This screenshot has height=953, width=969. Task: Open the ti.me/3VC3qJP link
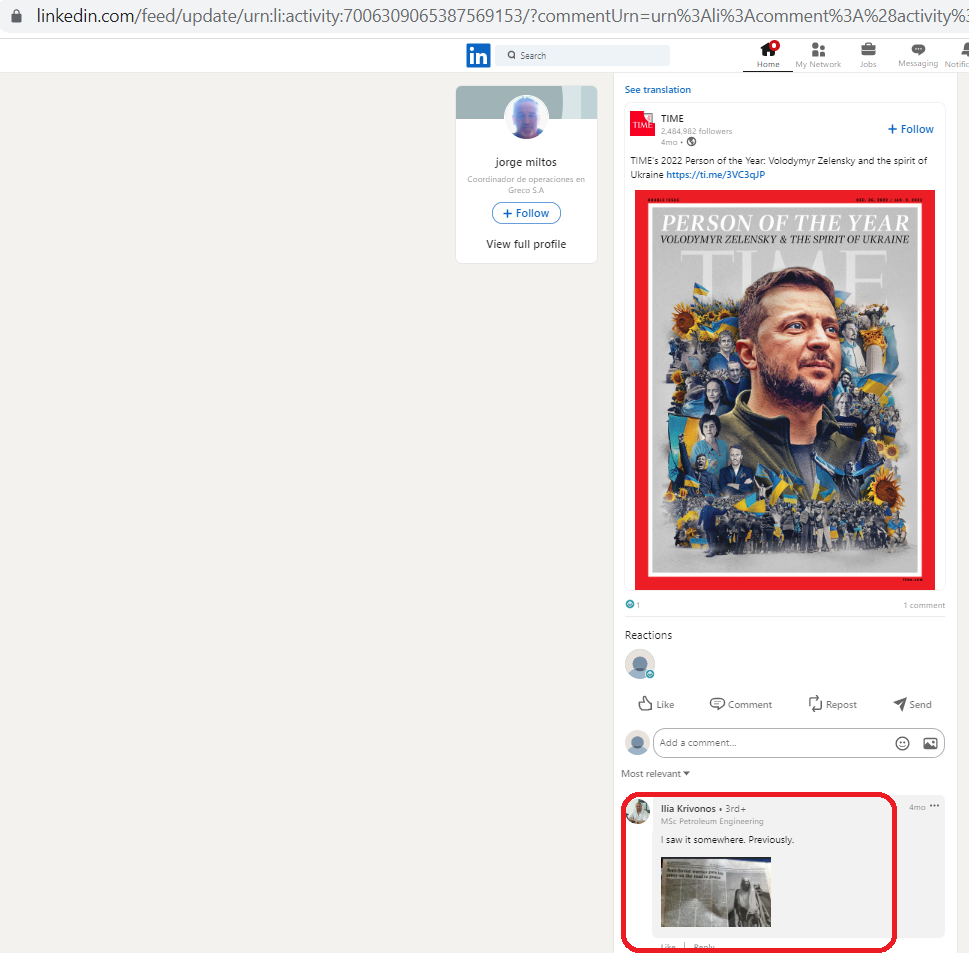coord(716,175)
